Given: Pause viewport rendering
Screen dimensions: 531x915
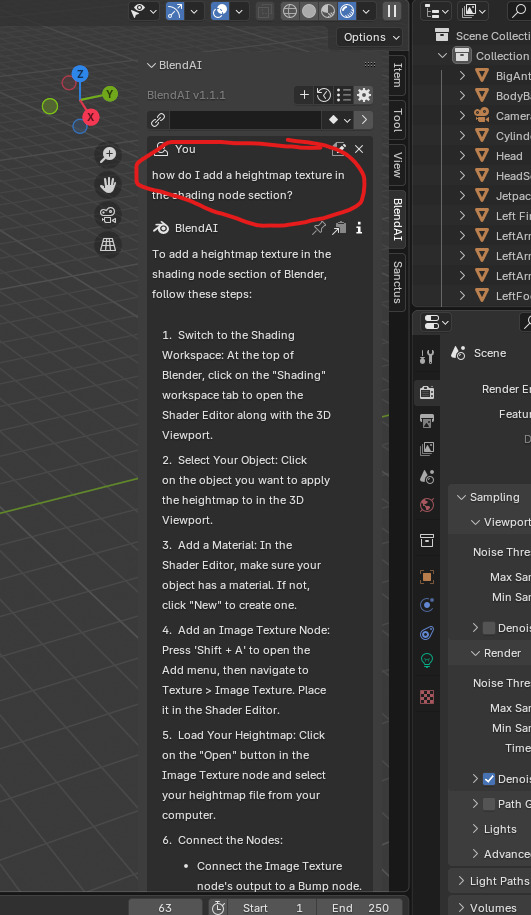Looking at the screenshot, I should [x=392, y=11].
